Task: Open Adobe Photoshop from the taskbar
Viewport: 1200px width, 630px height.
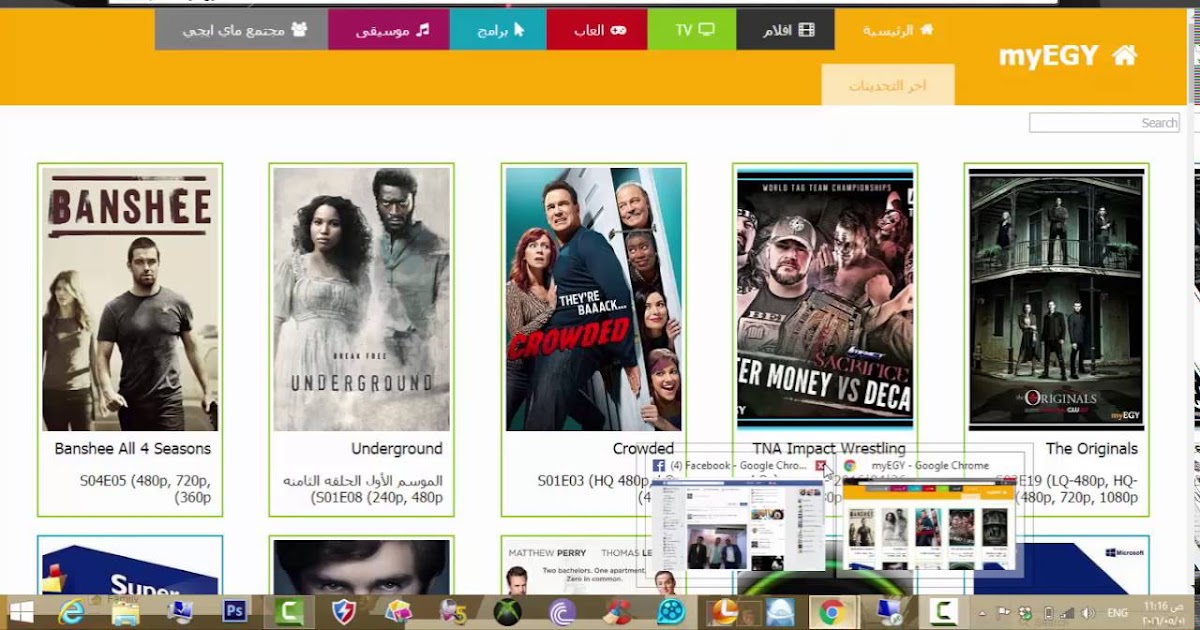Action: [233, 612]
